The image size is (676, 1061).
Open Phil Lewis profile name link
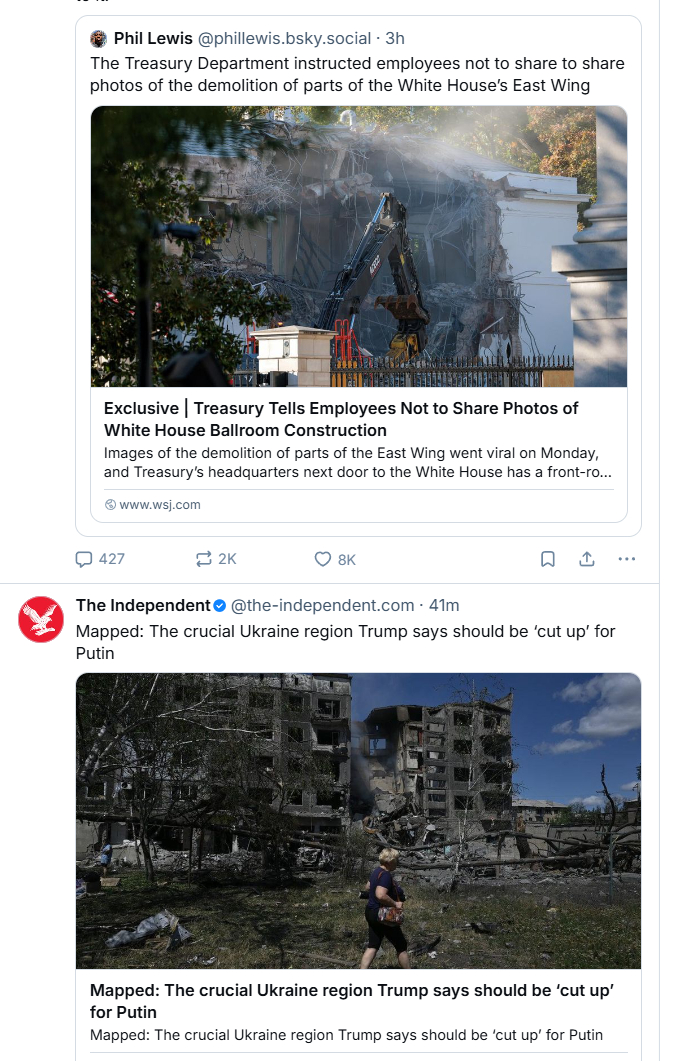153,39
